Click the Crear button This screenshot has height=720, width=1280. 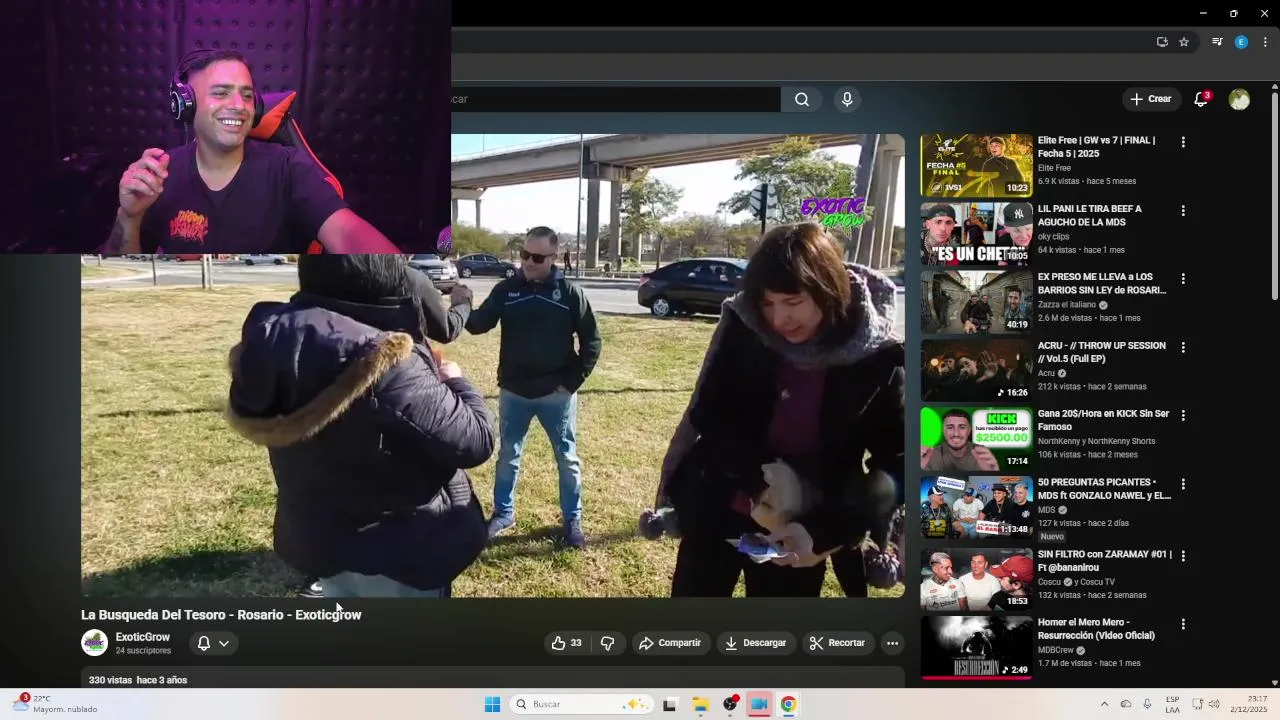(1150, 99)
